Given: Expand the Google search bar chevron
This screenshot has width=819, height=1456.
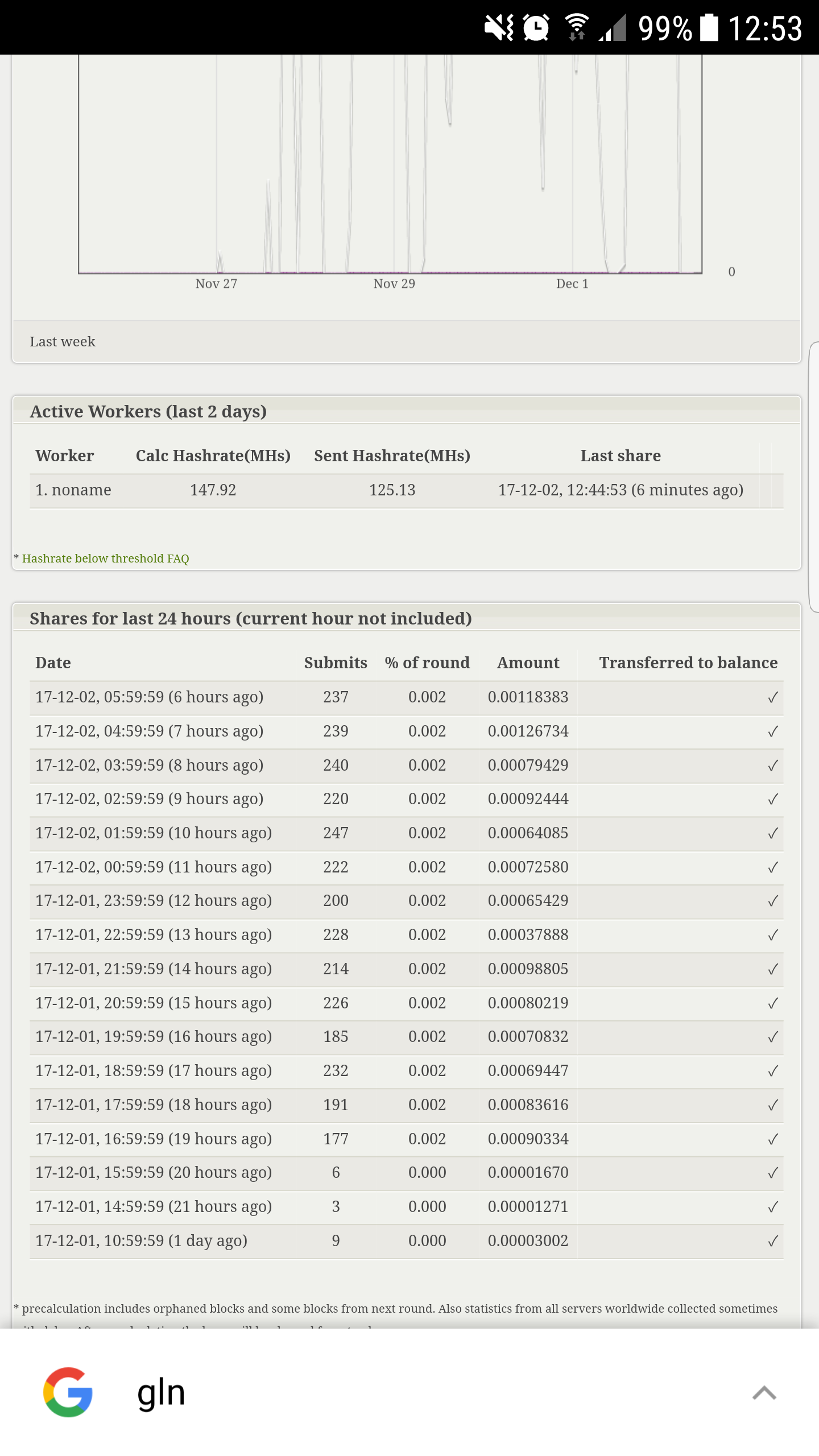Looking at the screenshot, I should pyautogui.click(x=764, y=1393).
